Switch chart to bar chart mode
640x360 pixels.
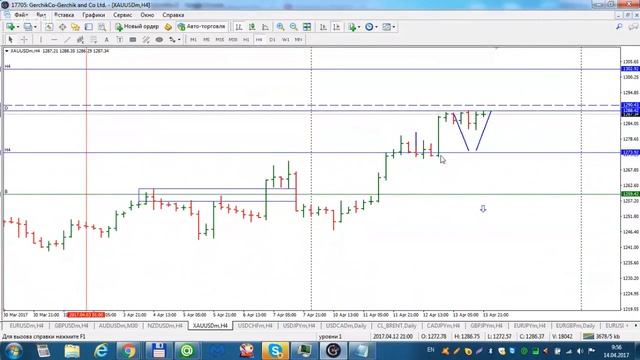239,27
